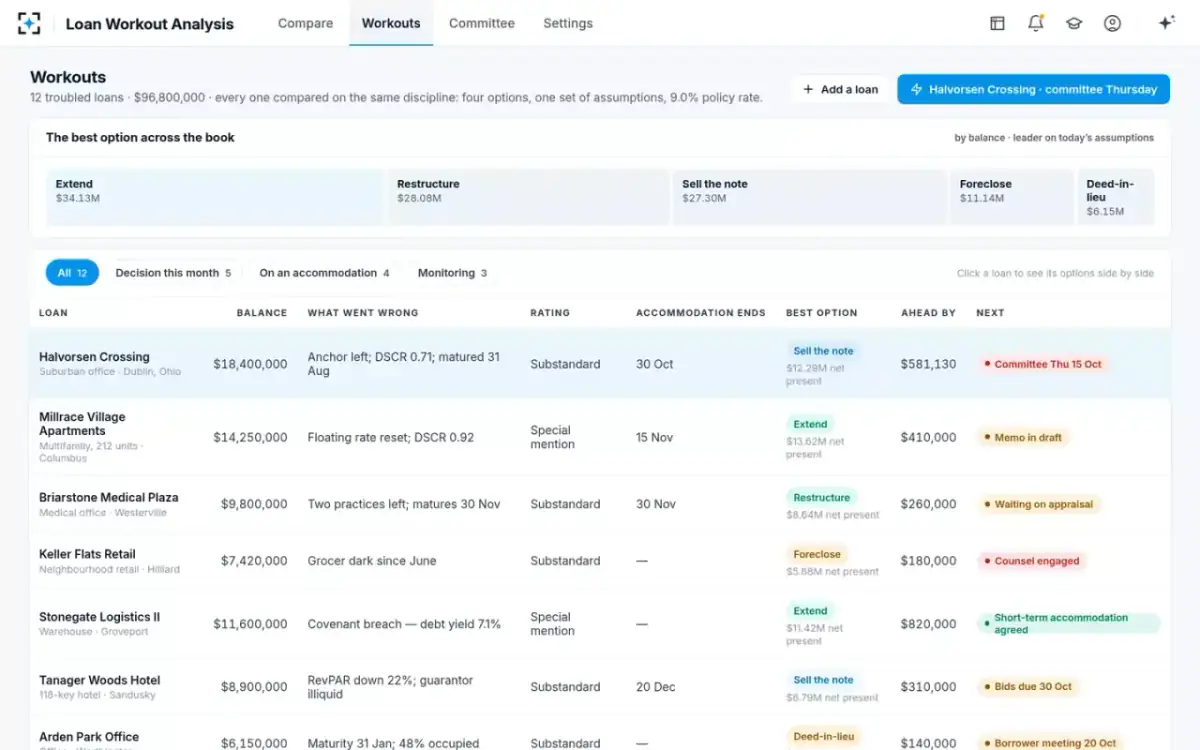Viewport: 1200px width, 750px height.
Task: Open Halvorsen Crossing committee Thursday button
Action: (x=1033, y=89)
